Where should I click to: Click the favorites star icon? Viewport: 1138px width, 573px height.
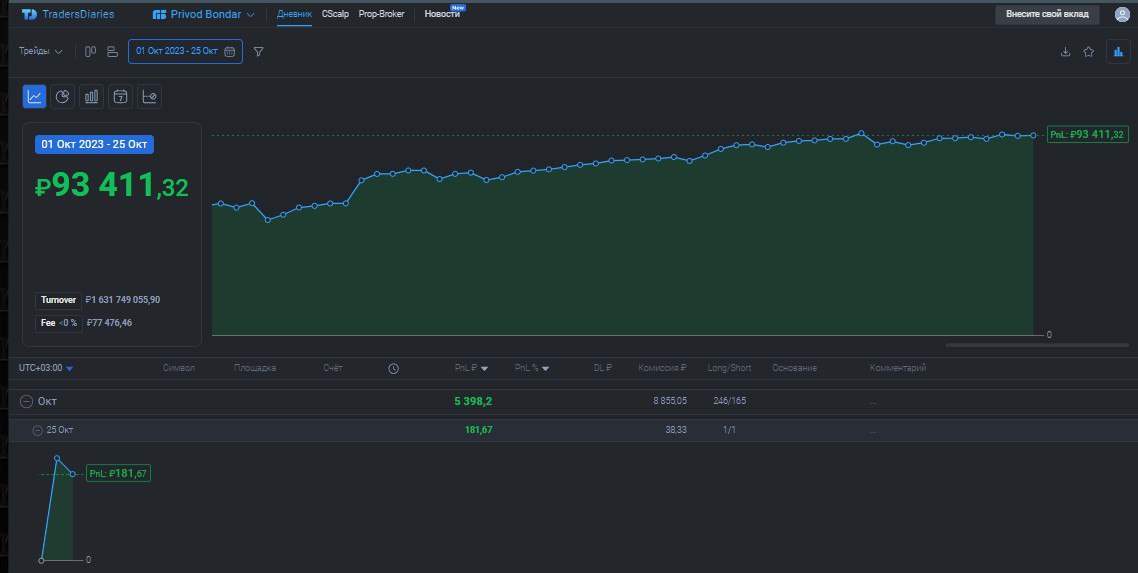pyautogui.click(x=1089, y=51)
